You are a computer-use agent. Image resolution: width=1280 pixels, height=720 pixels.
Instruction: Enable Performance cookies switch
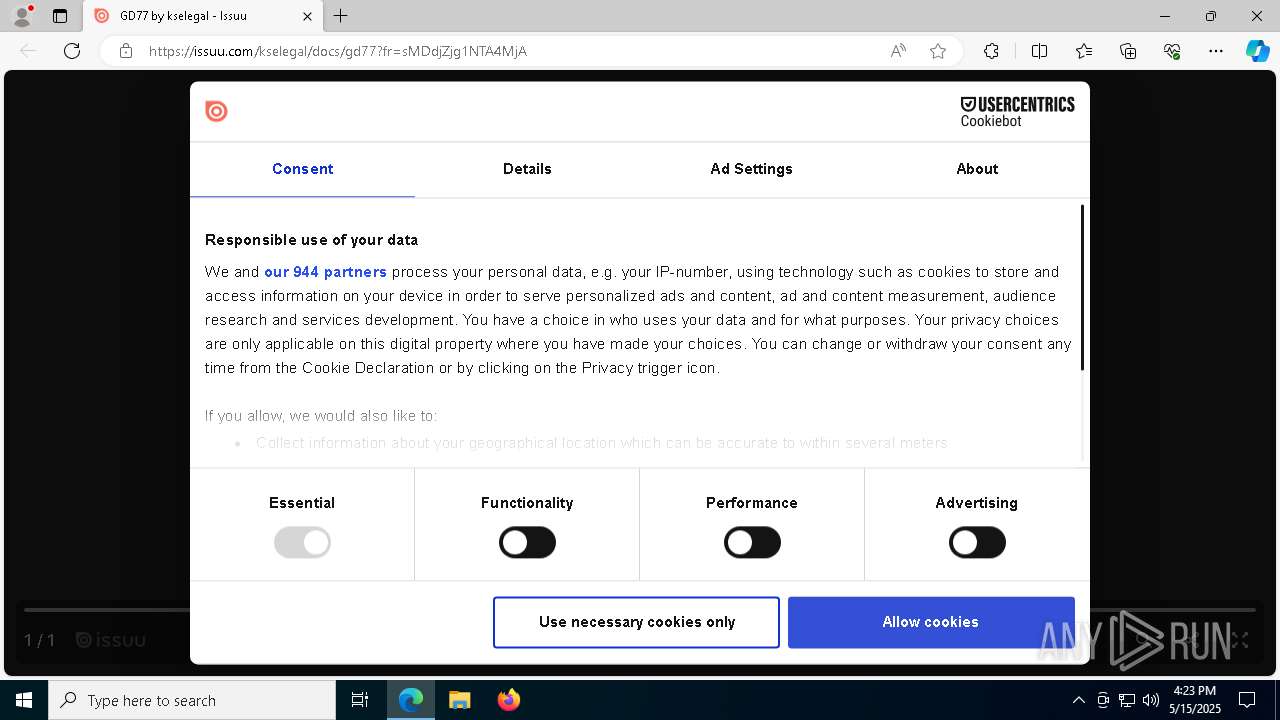click(x=752, y=543)
